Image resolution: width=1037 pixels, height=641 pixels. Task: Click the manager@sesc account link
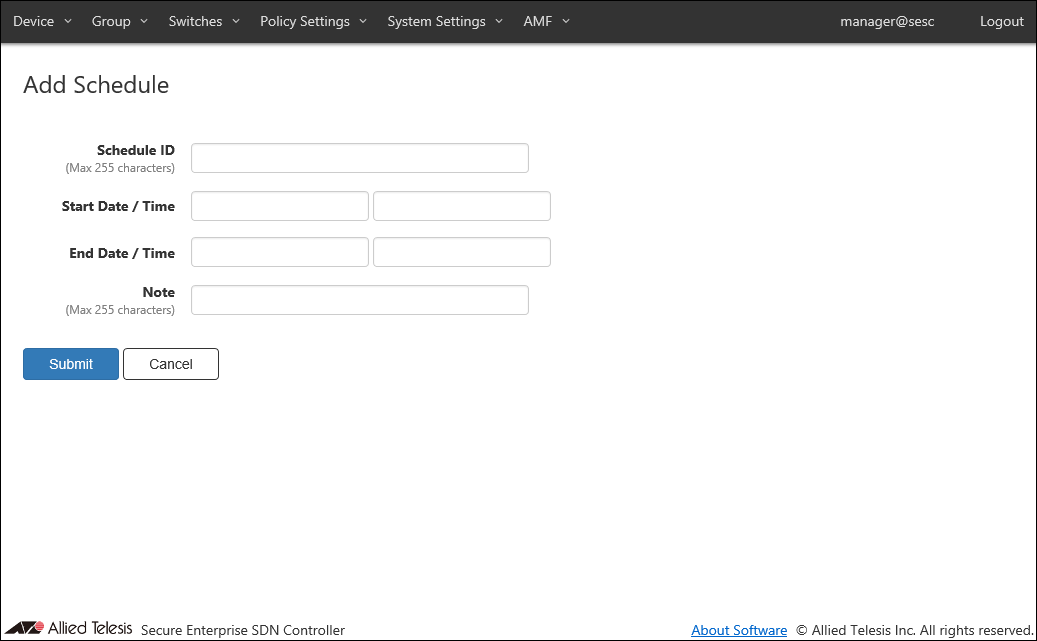click(887, 21)
